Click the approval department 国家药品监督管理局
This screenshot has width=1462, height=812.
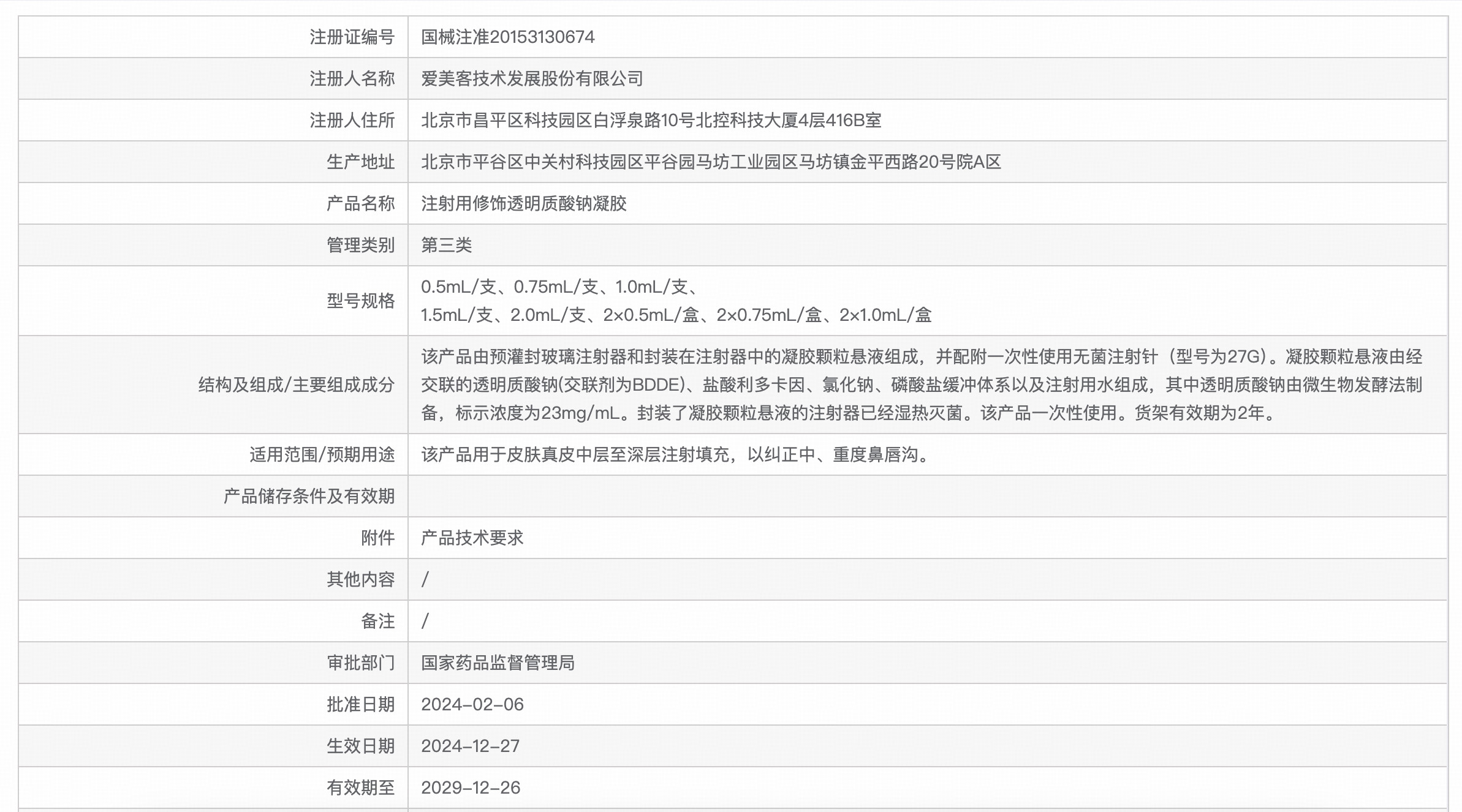(499, 663)
